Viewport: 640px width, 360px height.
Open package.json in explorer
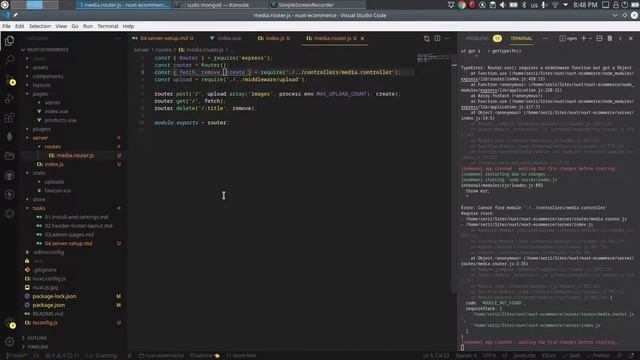click(49, 305)
